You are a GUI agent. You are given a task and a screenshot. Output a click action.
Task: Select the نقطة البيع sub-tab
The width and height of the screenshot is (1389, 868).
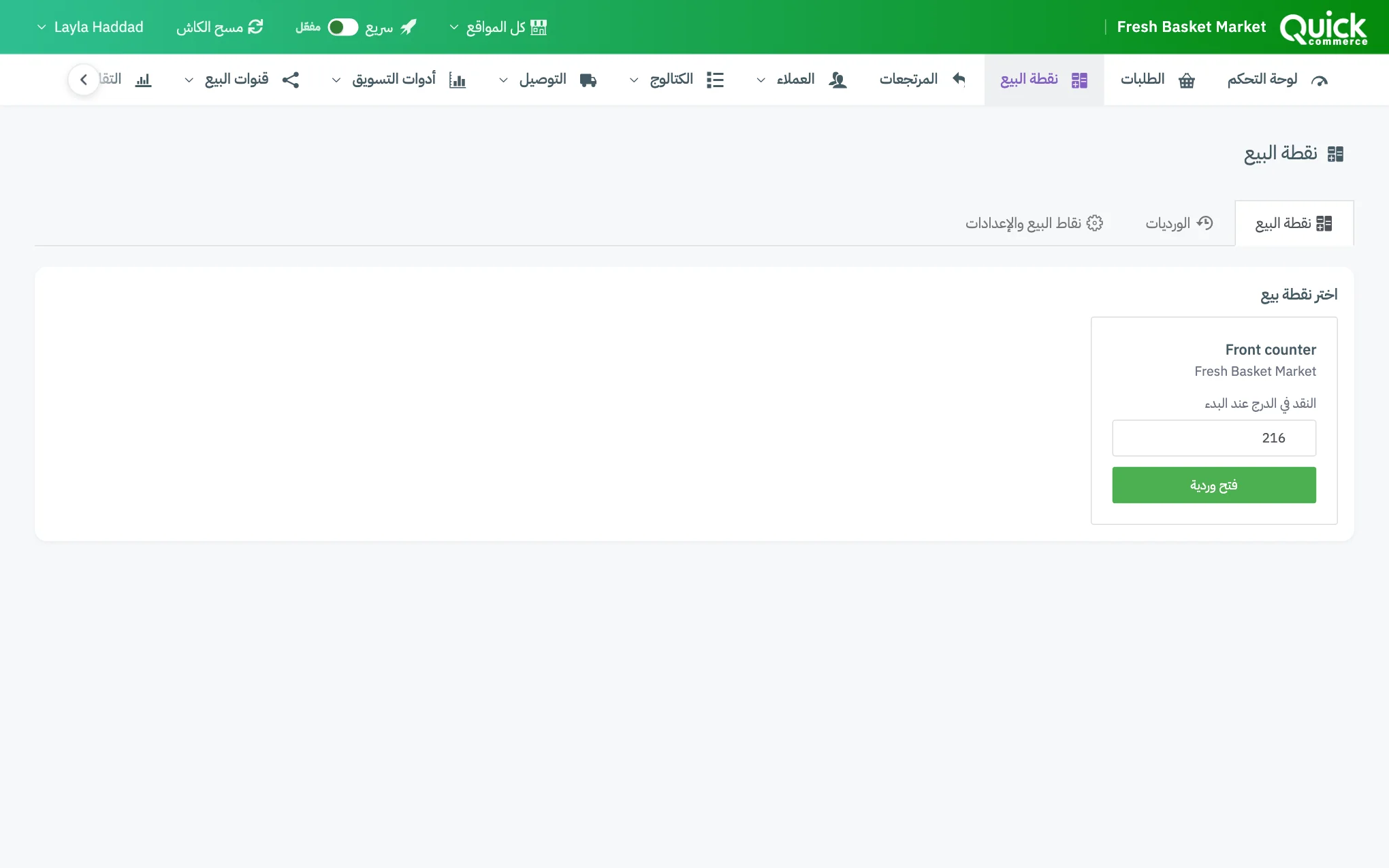click(1294, 223)
